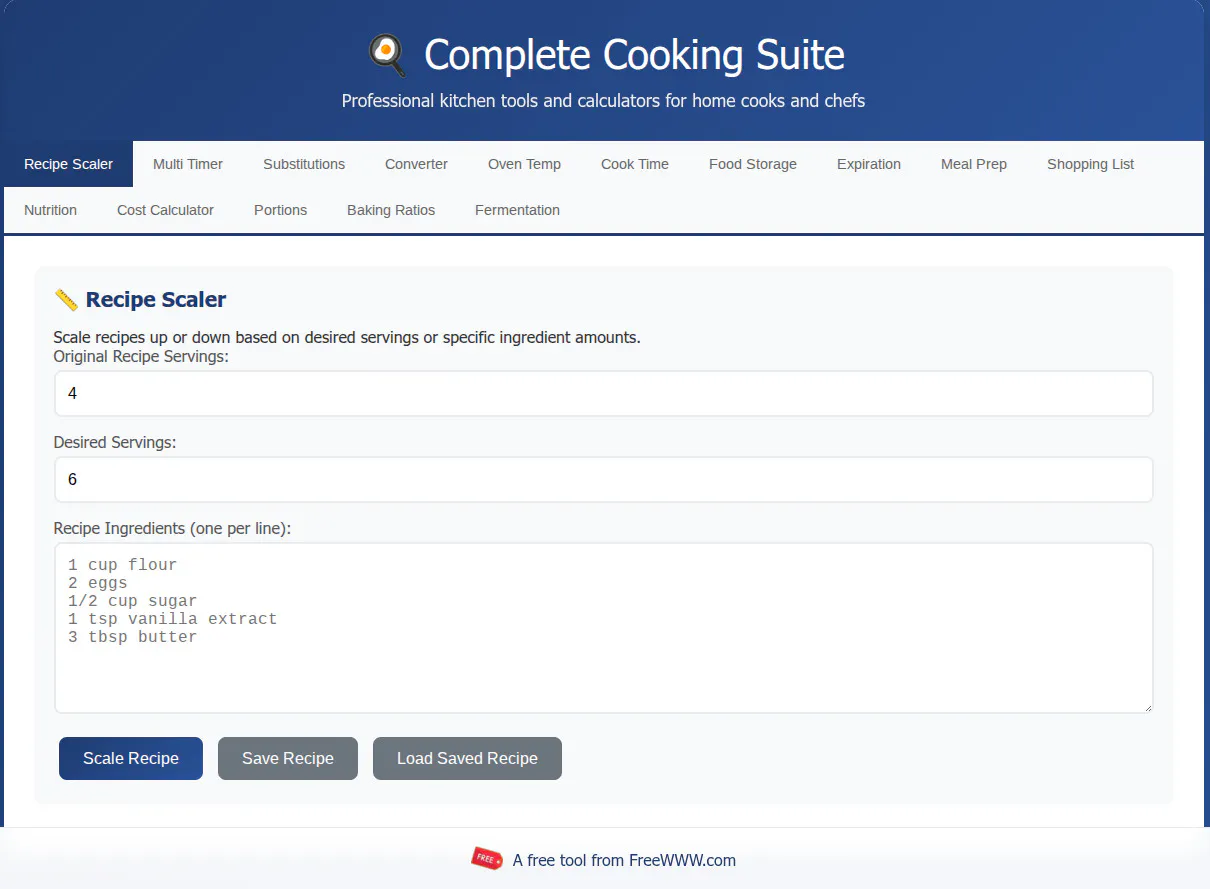Open the Baking Ratios tab
The image size is (1210, 889).
point(391,210)
